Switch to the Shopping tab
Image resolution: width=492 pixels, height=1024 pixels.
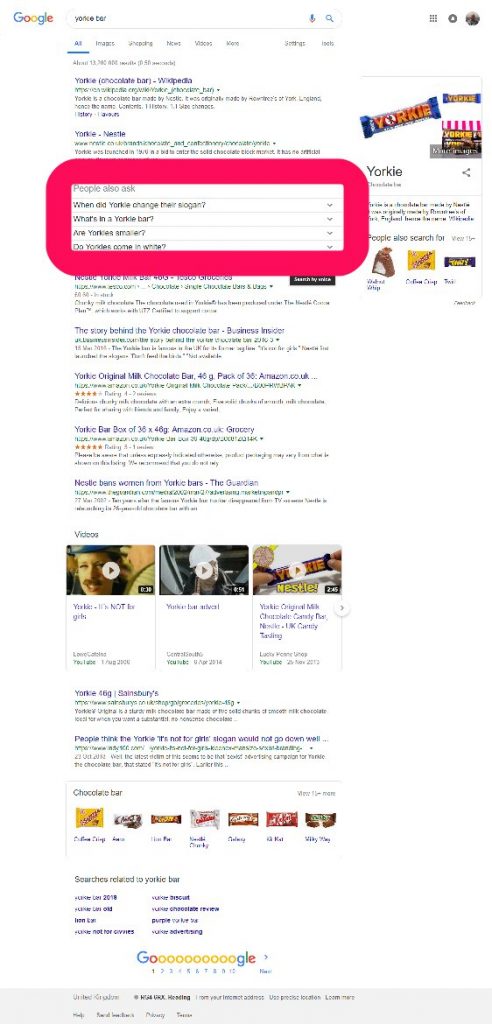[x=140, y=44]
